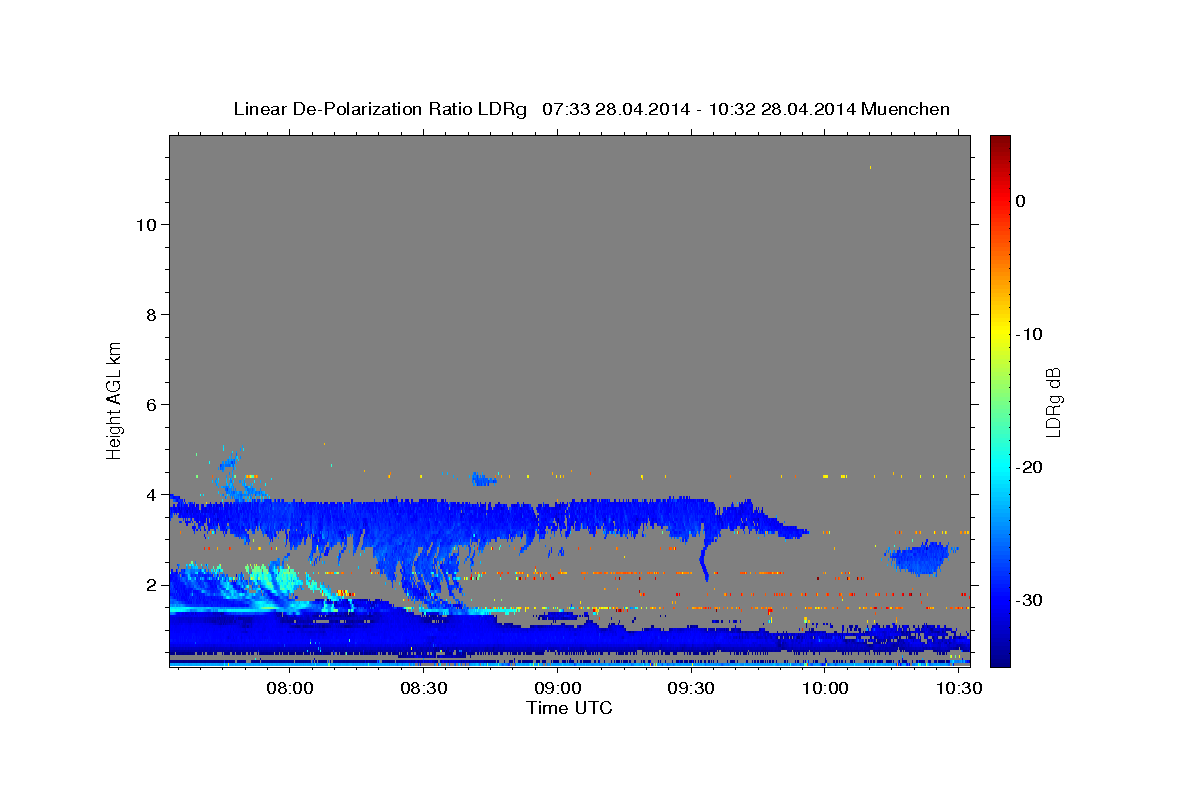
Task: Click the colorbar label "-20"
Action: tap(1029, 467)
